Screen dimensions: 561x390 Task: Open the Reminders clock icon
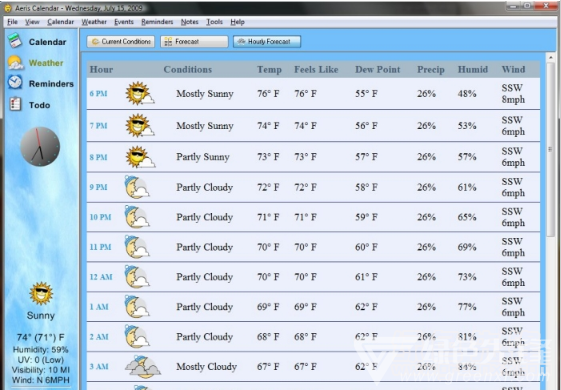click(15, 83)
